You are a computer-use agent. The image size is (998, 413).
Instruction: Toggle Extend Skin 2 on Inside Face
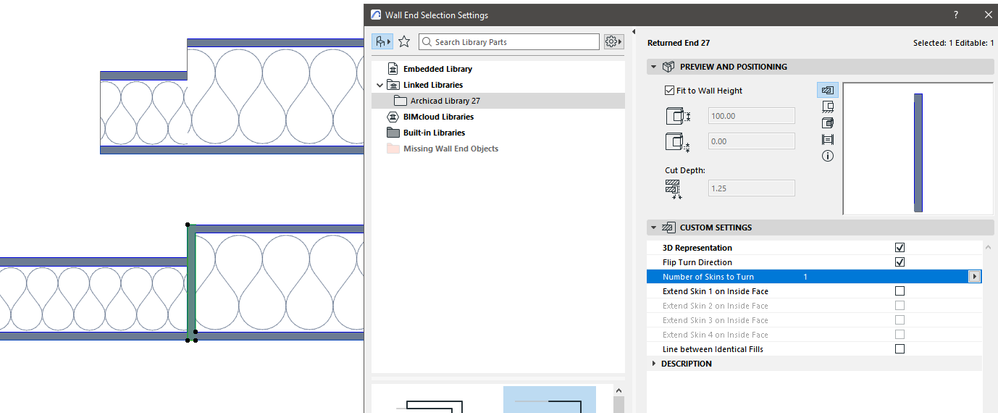click(899, 305)
